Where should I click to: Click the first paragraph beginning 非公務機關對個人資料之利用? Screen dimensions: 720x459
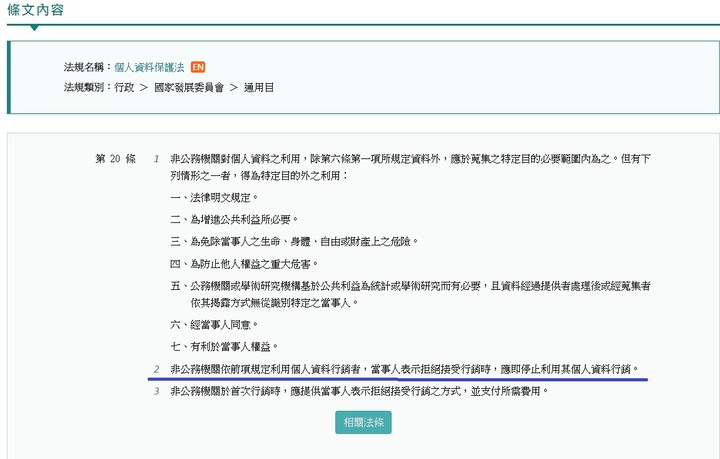[x=411, y=167]
